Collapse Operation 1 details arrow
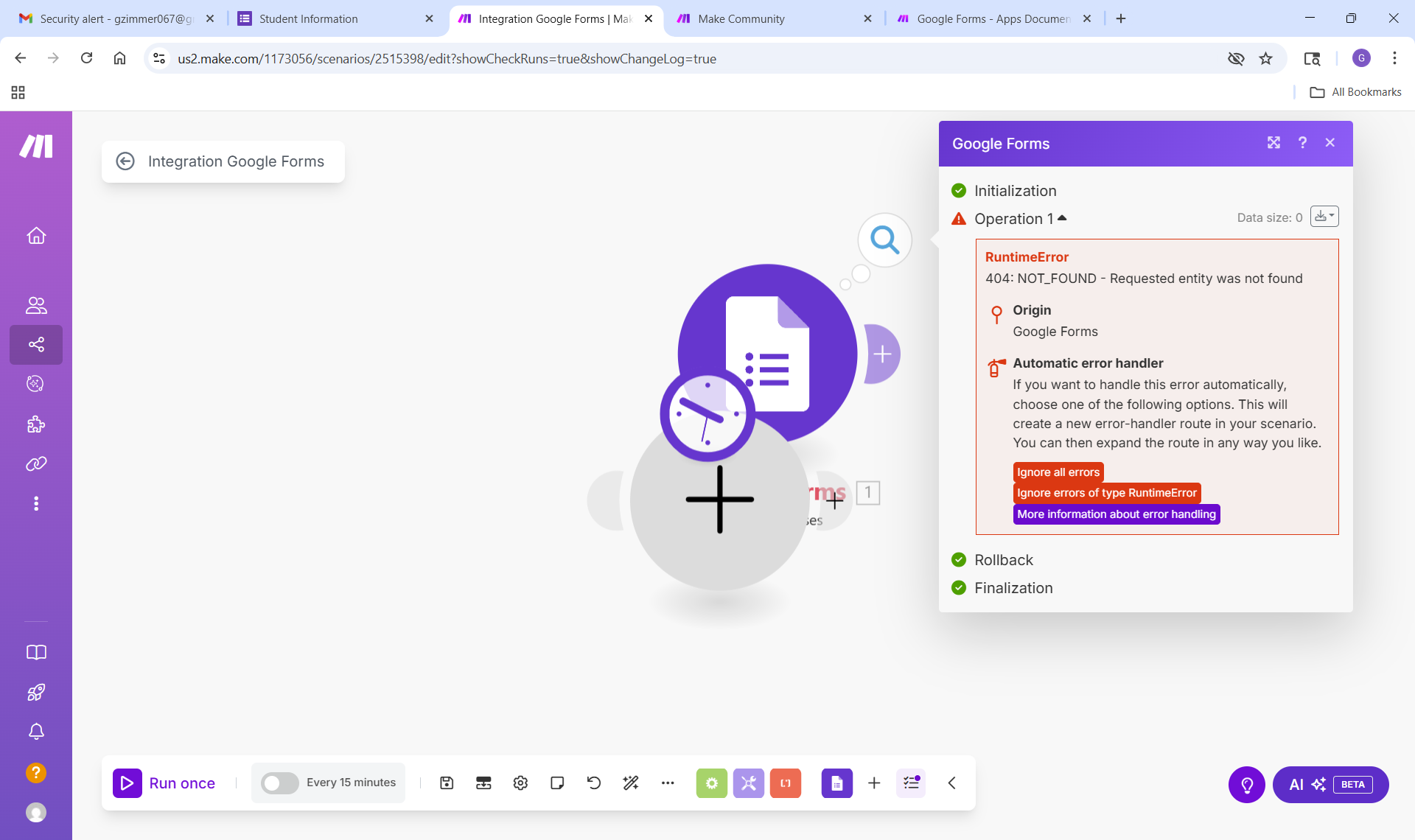1415x840 pixels. [1062, 218]
